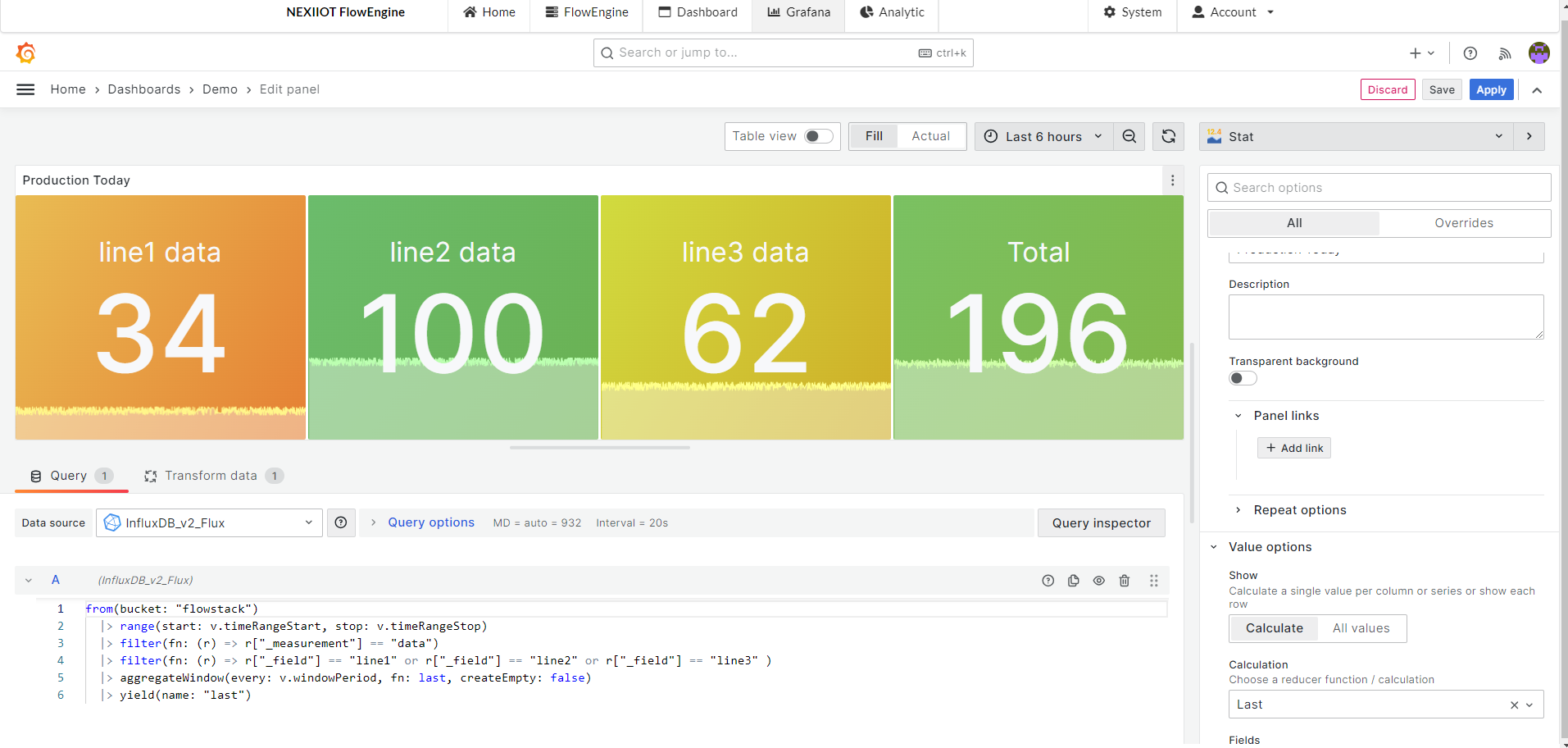Open the news RSS feed icon
The image size is (1568, 748).
click(1505, 53)
